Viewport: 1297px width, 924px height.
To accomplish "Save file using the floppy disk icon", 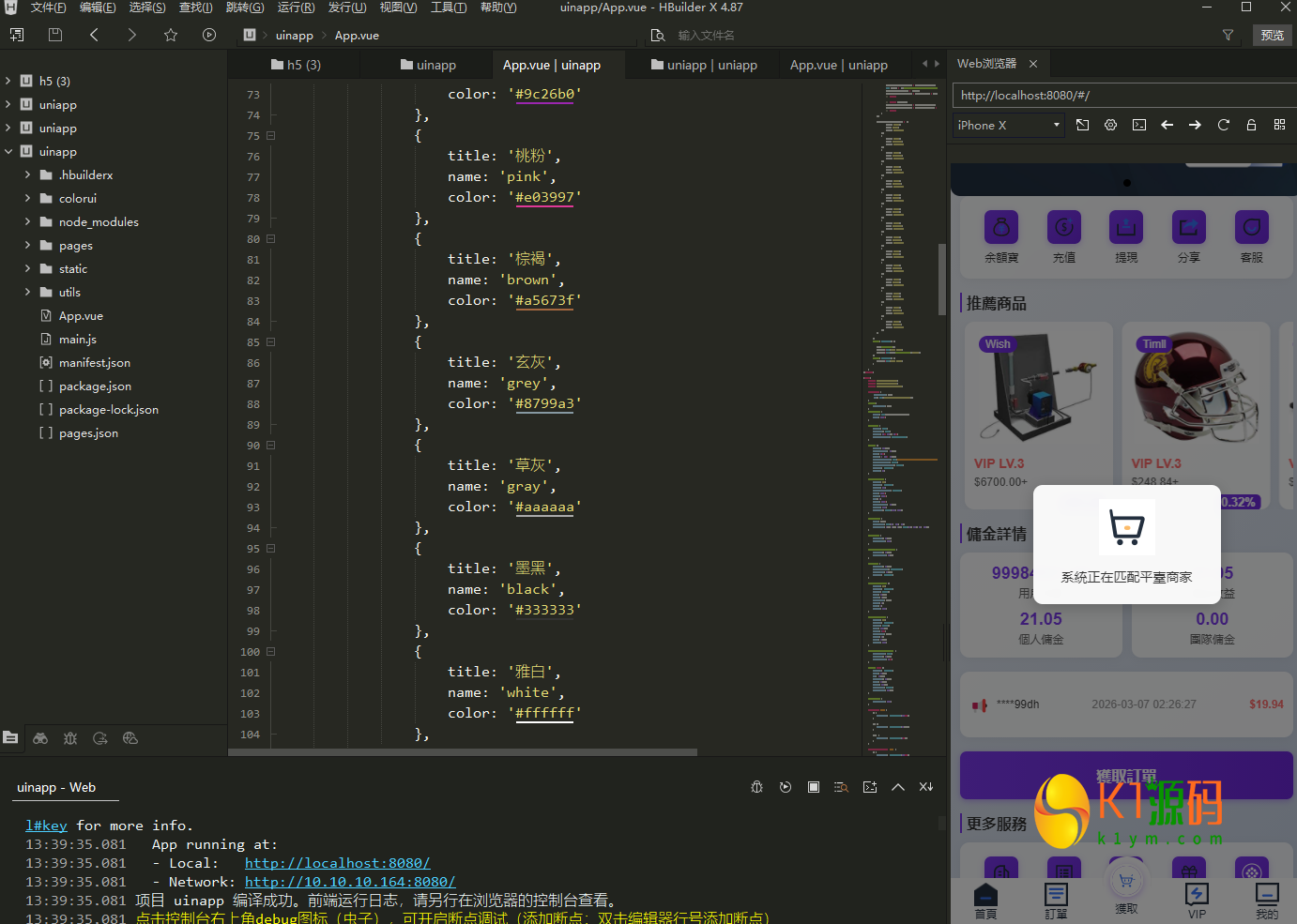I will click(x=55, y=35).
